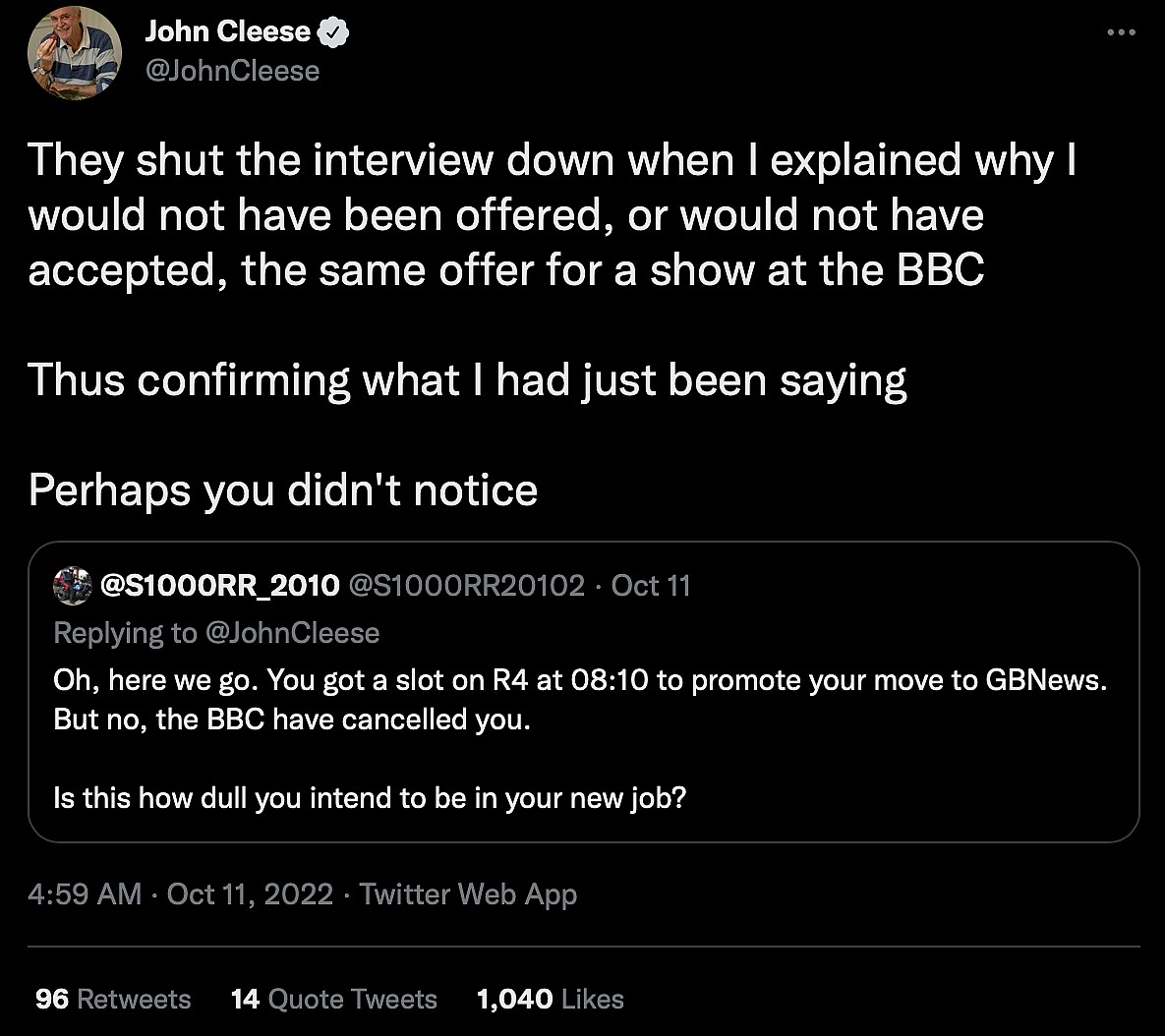Open the @S1000RR_2010 display name in quoted tweet
Image resolution: width=1165 pixels, height=1036 pixels.
[x=218, y=586]
